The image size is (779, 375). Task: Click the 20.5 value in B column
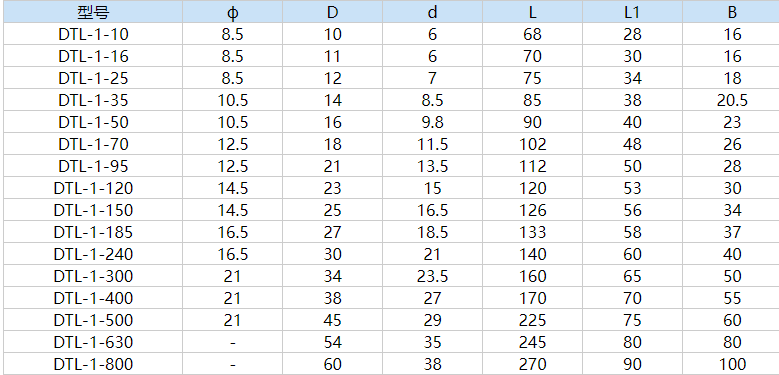(x=732, y=100)
